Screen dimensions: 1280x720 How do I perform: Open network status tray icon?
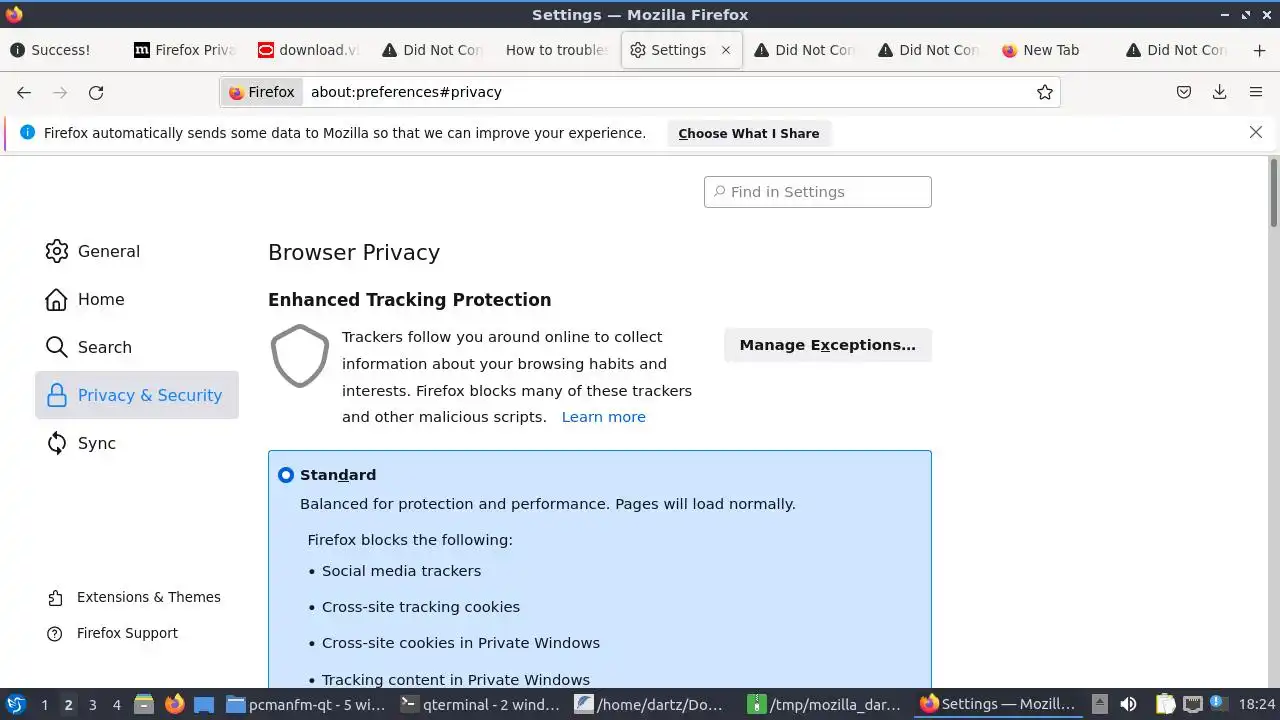(x=1192, y=704)
